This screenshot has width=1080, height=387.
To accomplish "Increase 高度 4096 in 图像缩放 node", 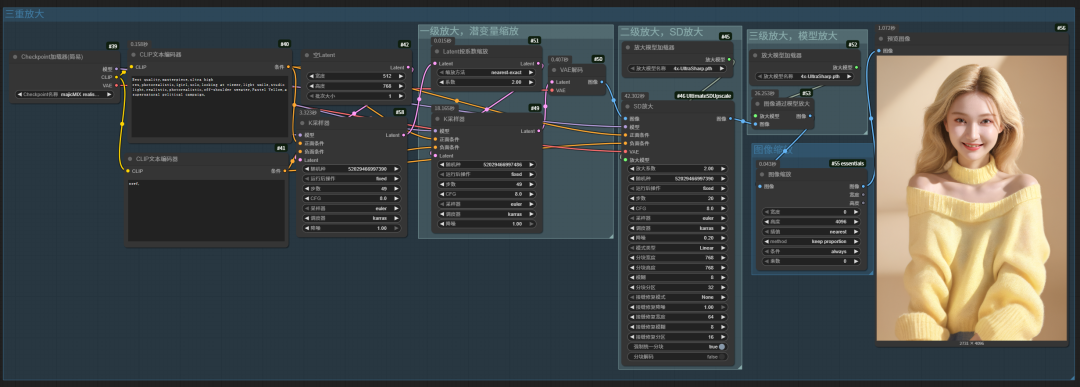I will tap(855, 222).
